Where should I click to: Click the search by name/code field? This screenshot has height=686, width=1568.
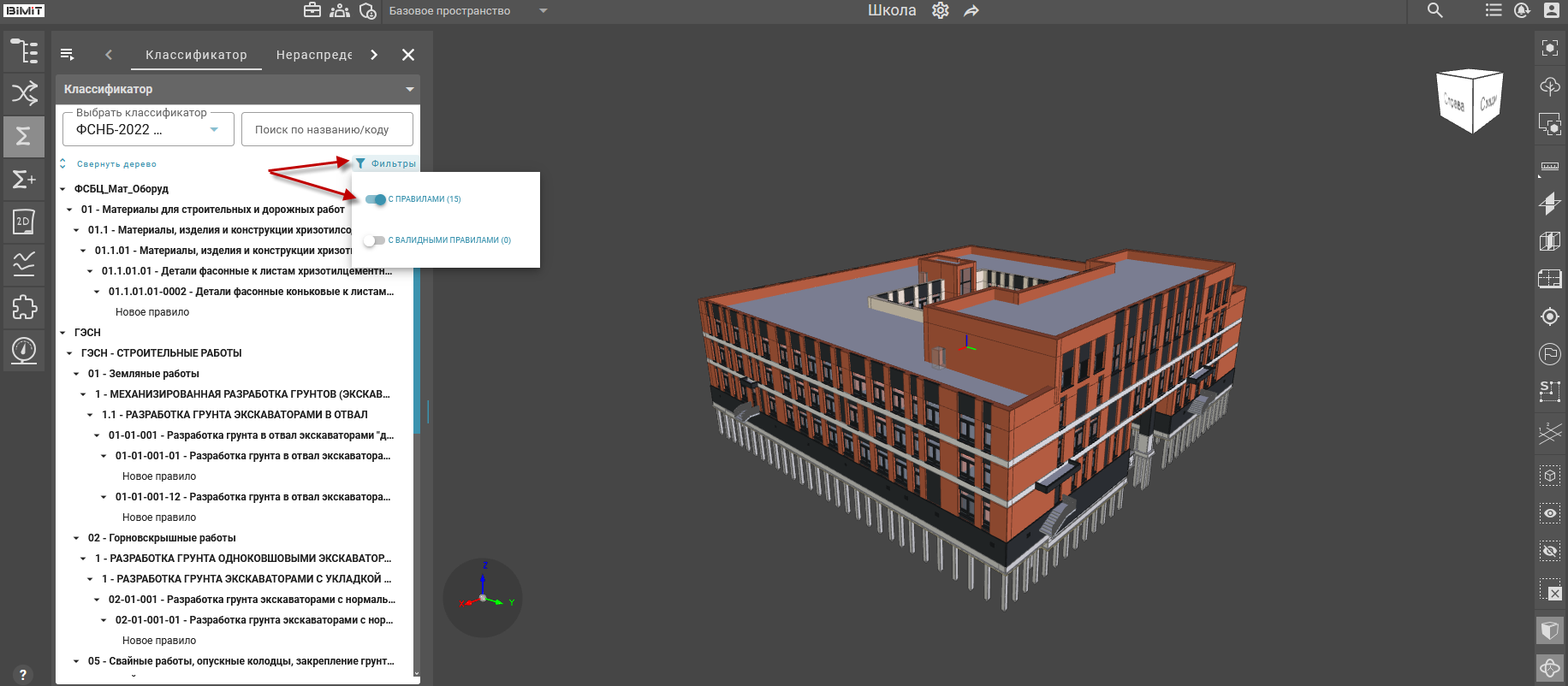click(327, 130)
